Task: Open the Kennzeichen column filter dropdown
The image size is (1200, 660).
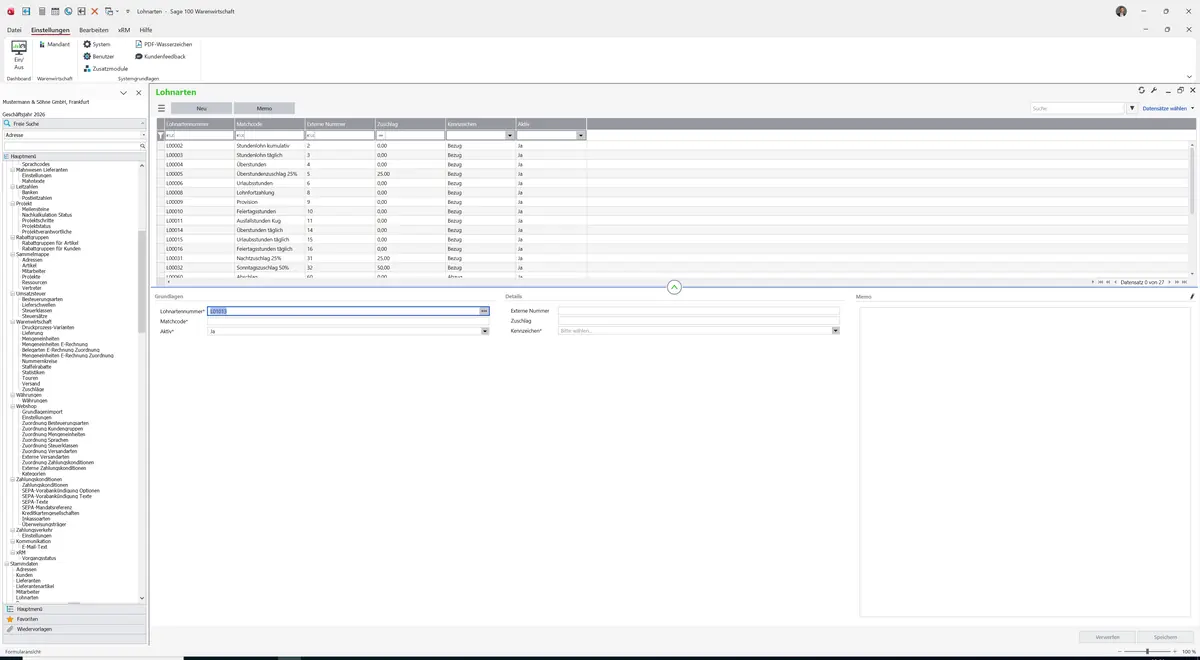Action: (510, 136)
